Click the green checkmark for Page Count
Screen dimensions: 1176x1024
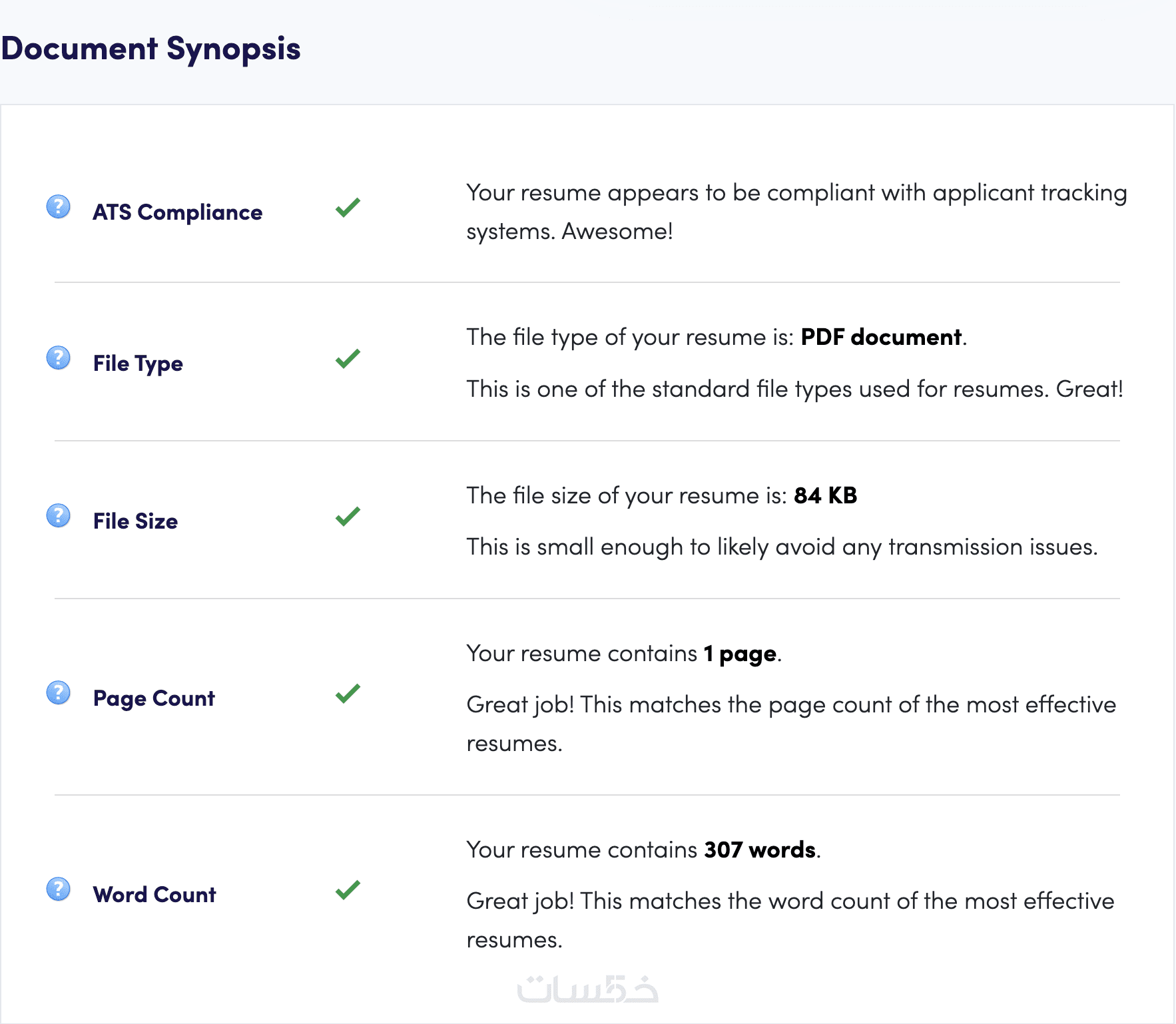tap(348, 694)
